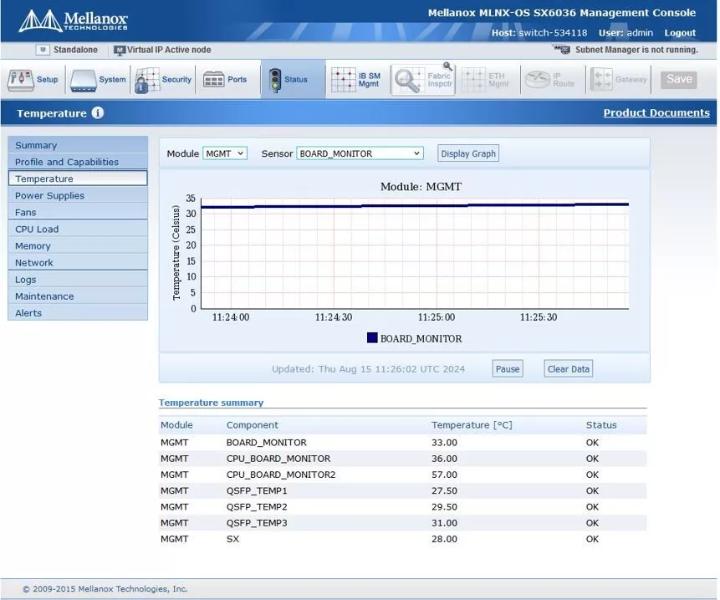Image resolution: width=720 pixels, height=600 pixels.
Task: Click the Module: MGMT chart title
Action: [x=421, y=187]
